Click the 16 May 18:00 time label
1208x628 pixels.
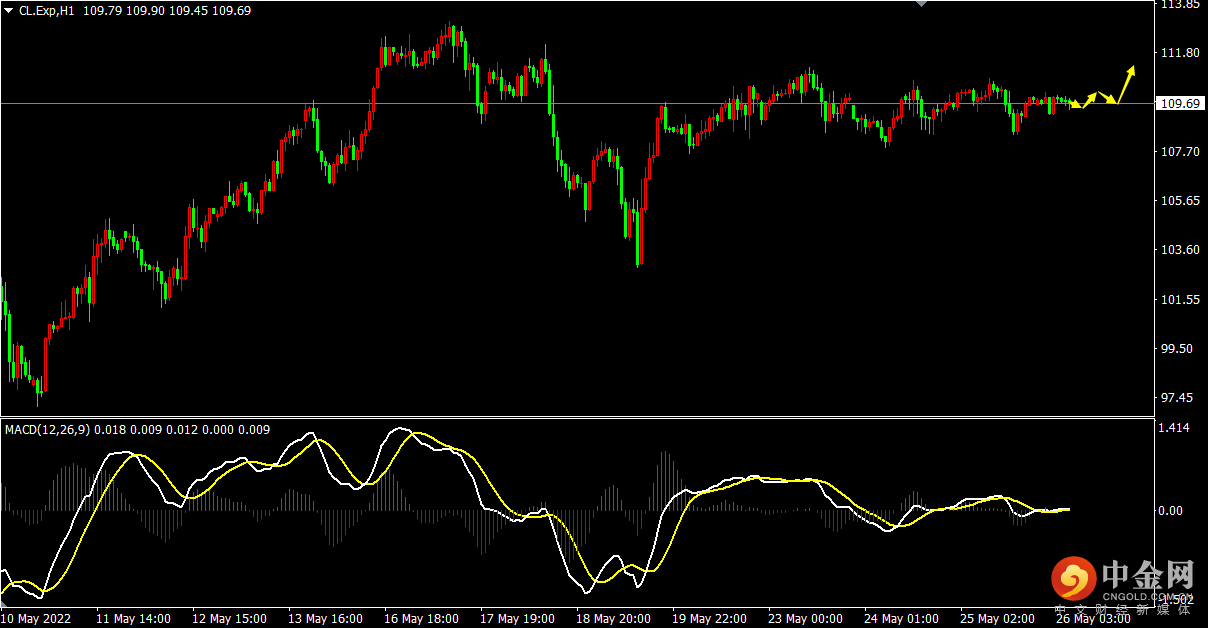pos(421,619)
